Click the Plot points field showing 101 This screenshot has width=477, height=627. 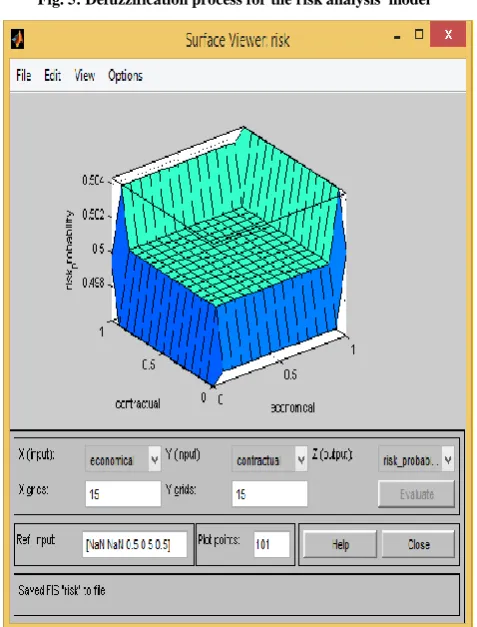[x=271, y=544]
